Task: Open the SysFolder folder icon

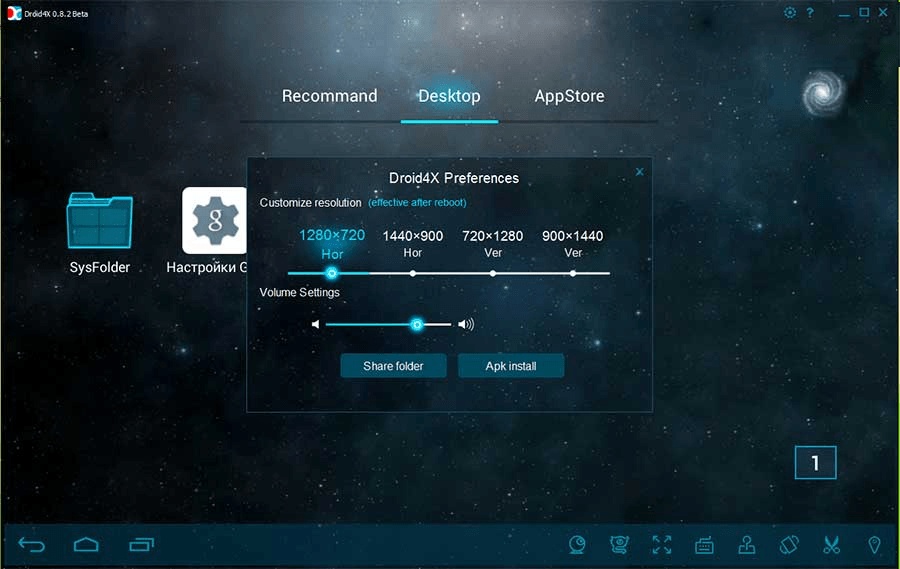Action: [x=100, y=220]
